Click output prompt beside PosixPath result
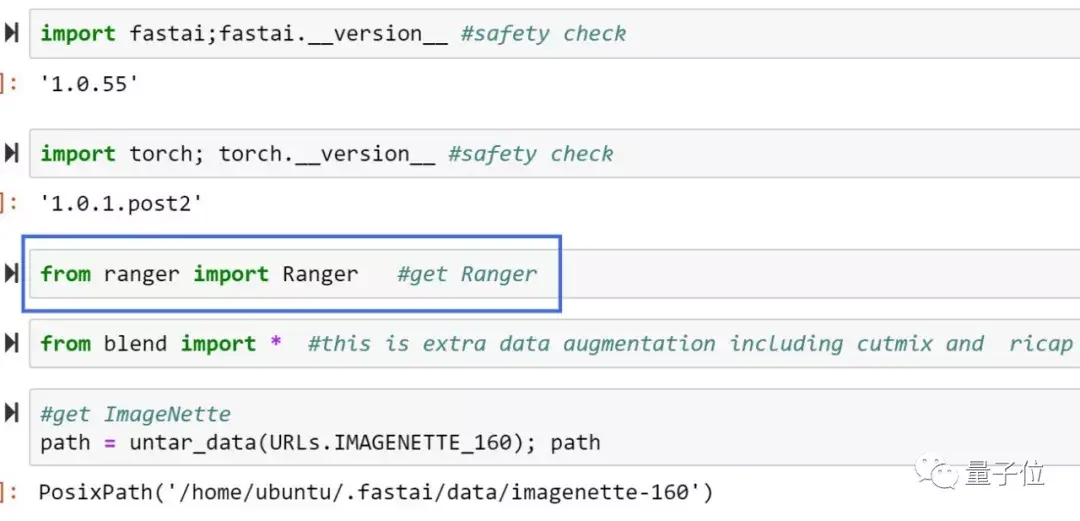The height and width of the screenshot is (521, 1080). tap(10, 492)
